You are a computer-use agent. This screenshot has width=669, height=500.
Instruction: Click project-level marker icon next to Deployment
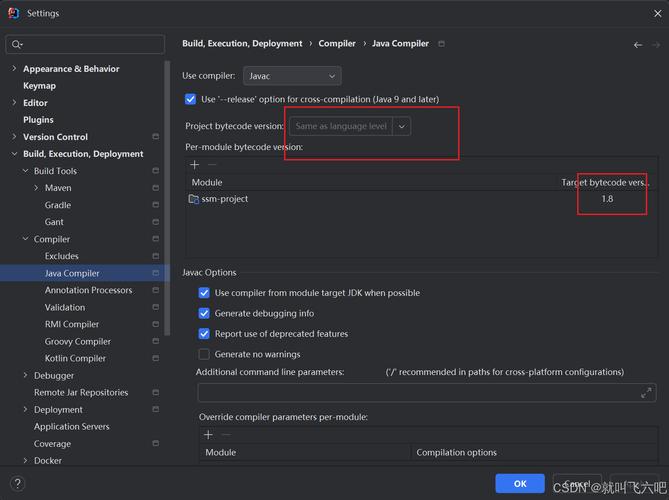156,410
